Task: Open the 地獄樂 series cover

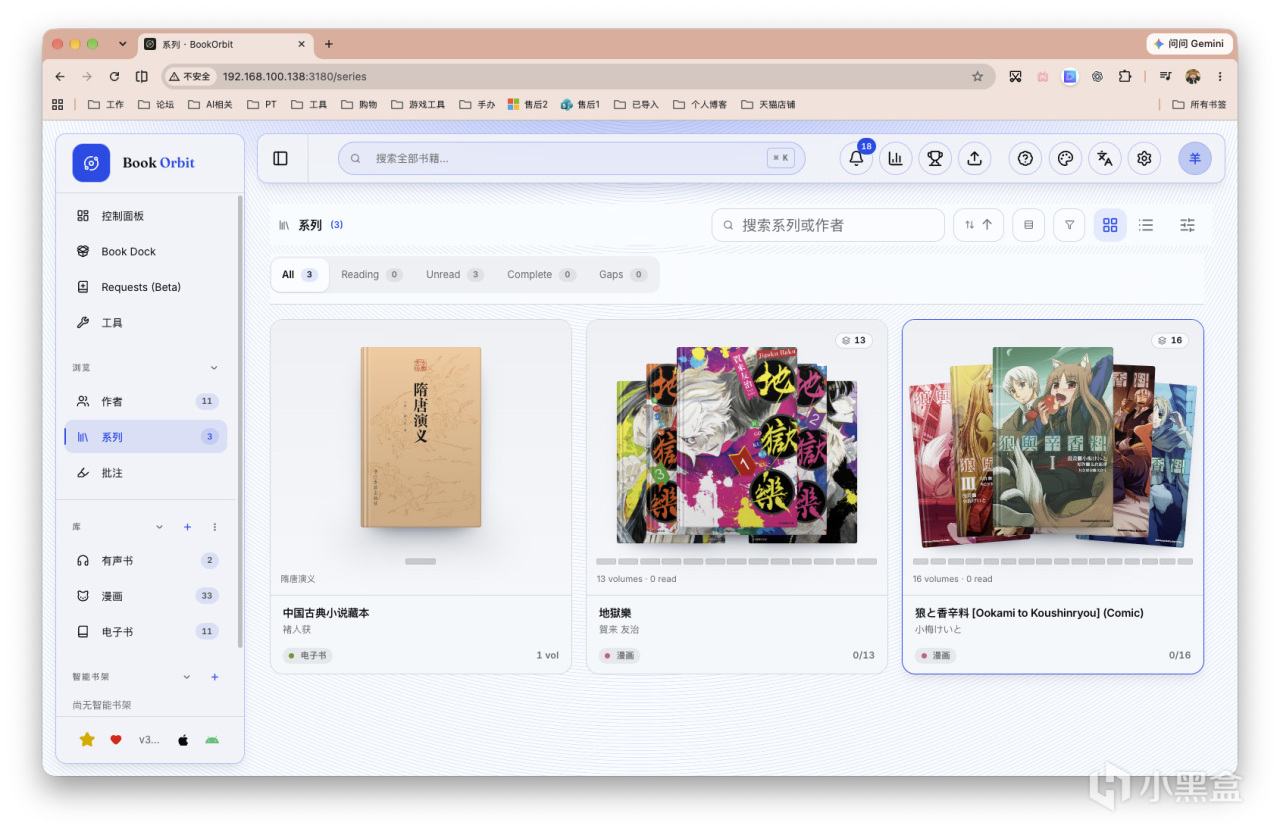Action: tap(737, 445)
